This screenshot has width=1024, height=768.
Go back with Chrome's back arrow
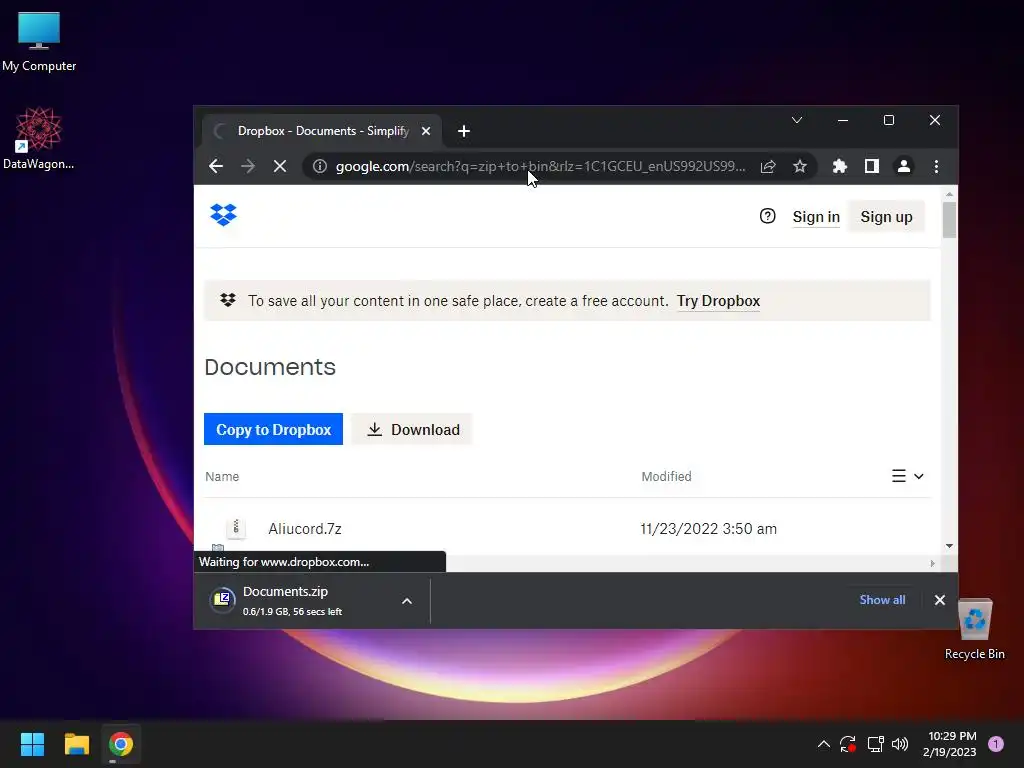(216, 167)
